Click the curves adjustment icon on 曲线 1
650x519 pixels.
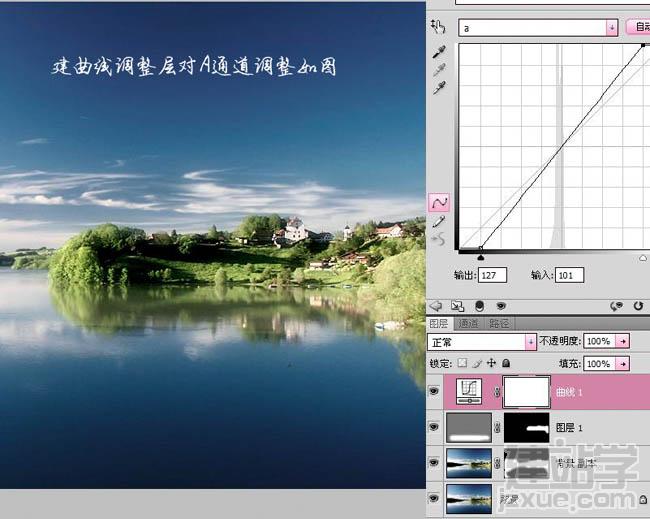pyautogui.click(x=469, y=391)
